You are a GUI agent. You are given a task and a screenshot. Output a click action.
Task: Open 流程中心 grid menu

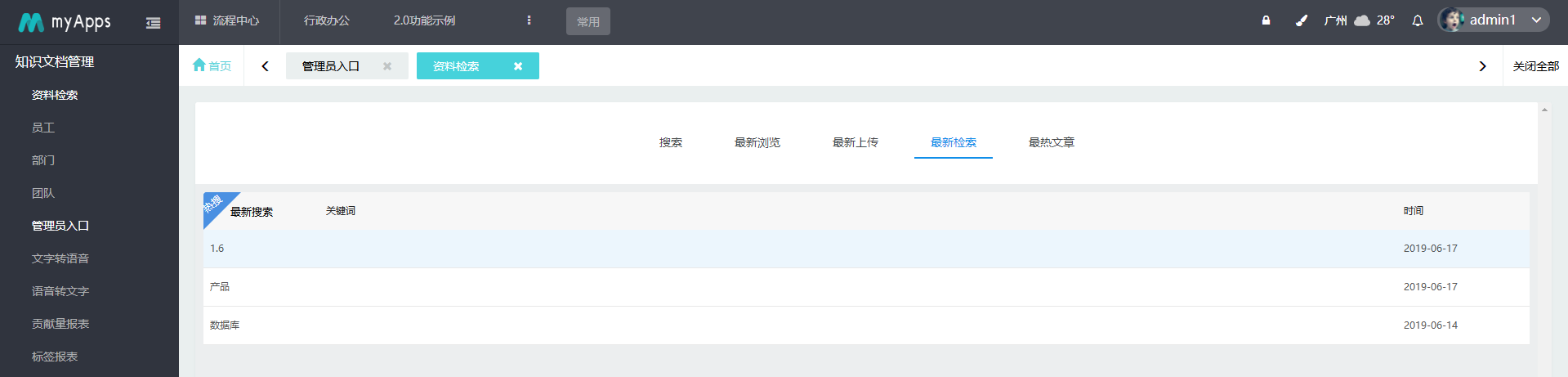click(227, 20)
